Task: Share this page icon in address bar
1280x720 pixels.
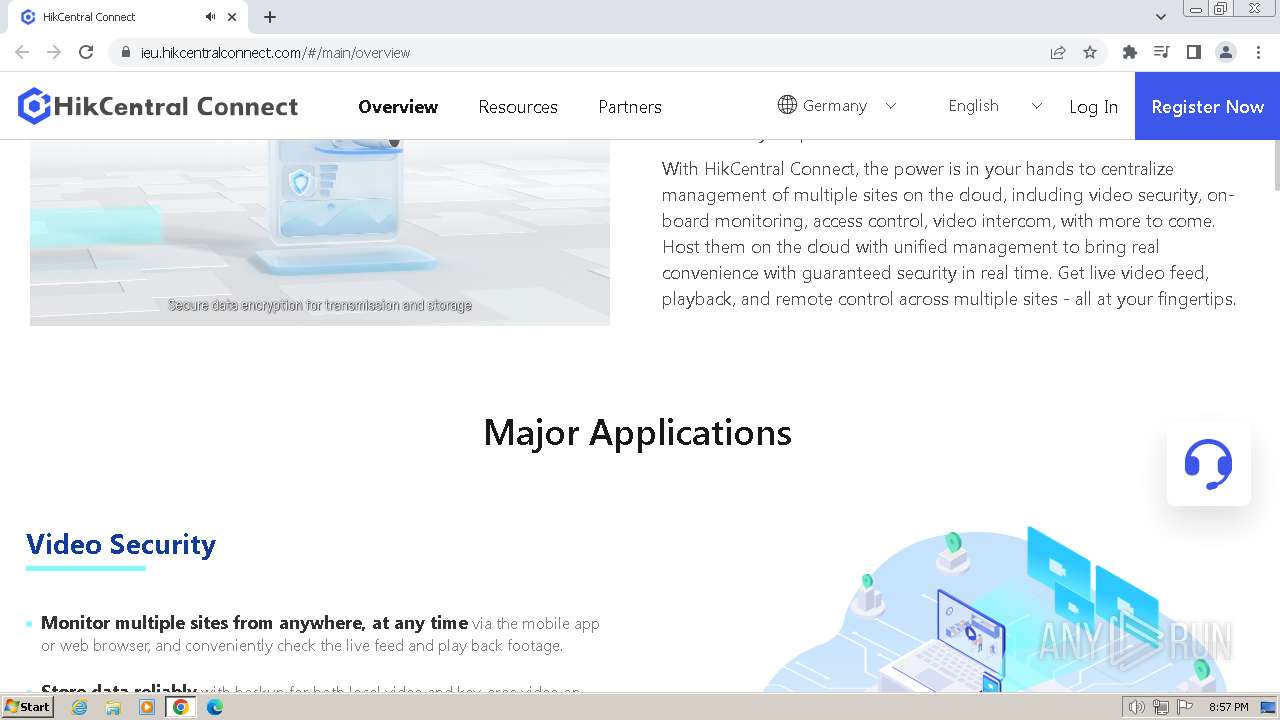Action: pyautogui.click(x=1058, y=52)
